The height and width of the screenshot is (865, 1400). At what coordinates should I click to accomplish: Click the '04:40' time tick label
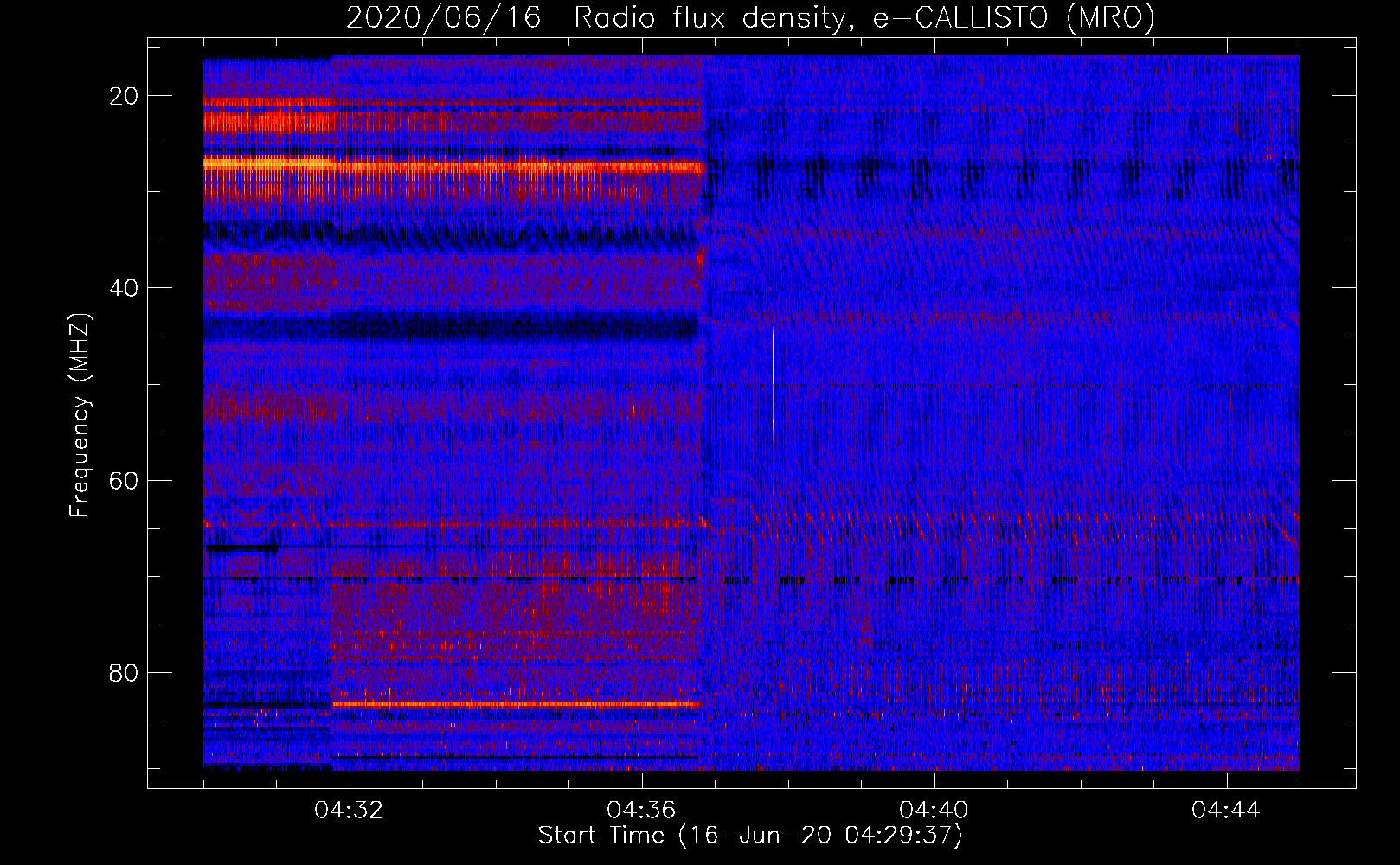[x=934, y=811]
